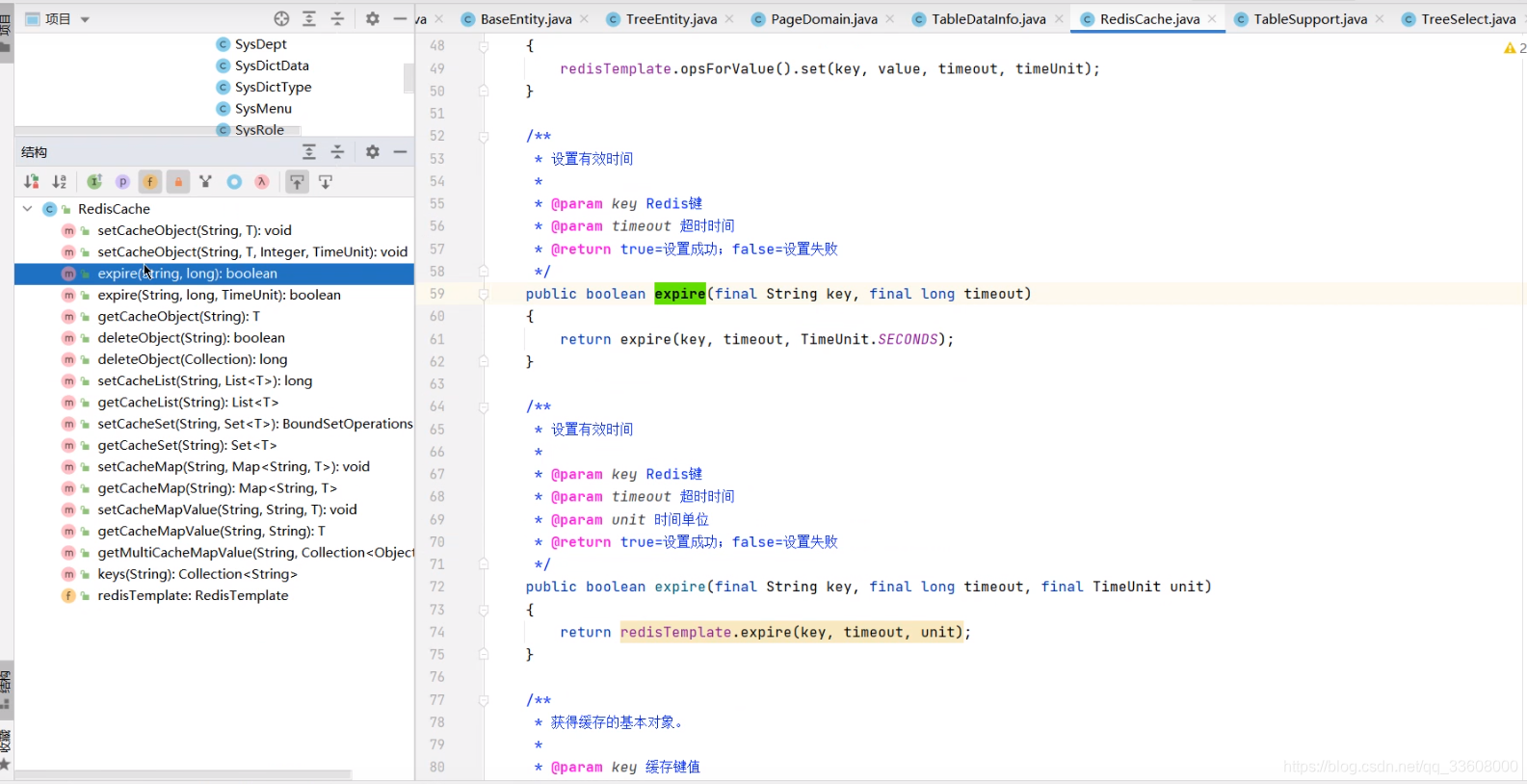Image resolution: width=1527 pixels, height=784 pixels.
Task: Toggle Show non-public lock icon
Action: pyautogui.click(x=178, y=181)
